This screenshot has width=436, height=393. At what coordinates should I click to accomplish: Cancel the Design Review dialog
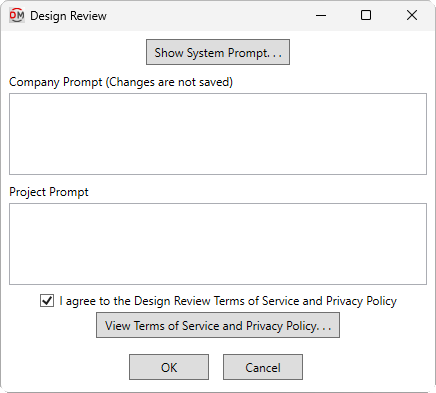263,367
